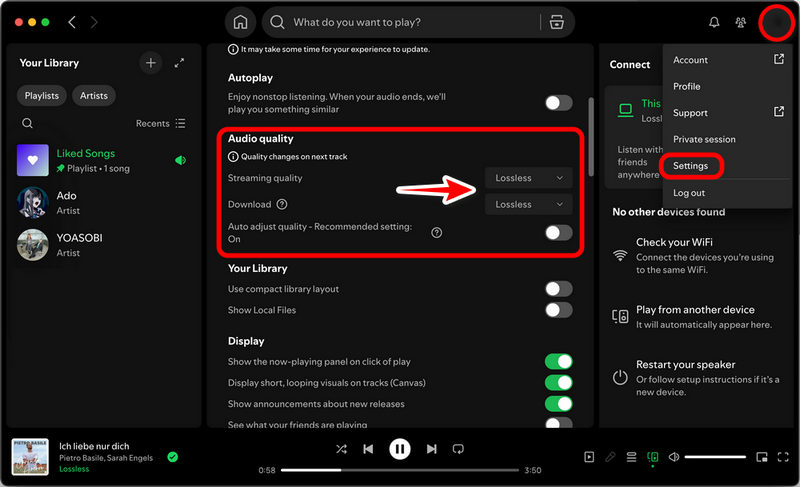
Task: Go forward with the right arrow
Action: (94, 22)
